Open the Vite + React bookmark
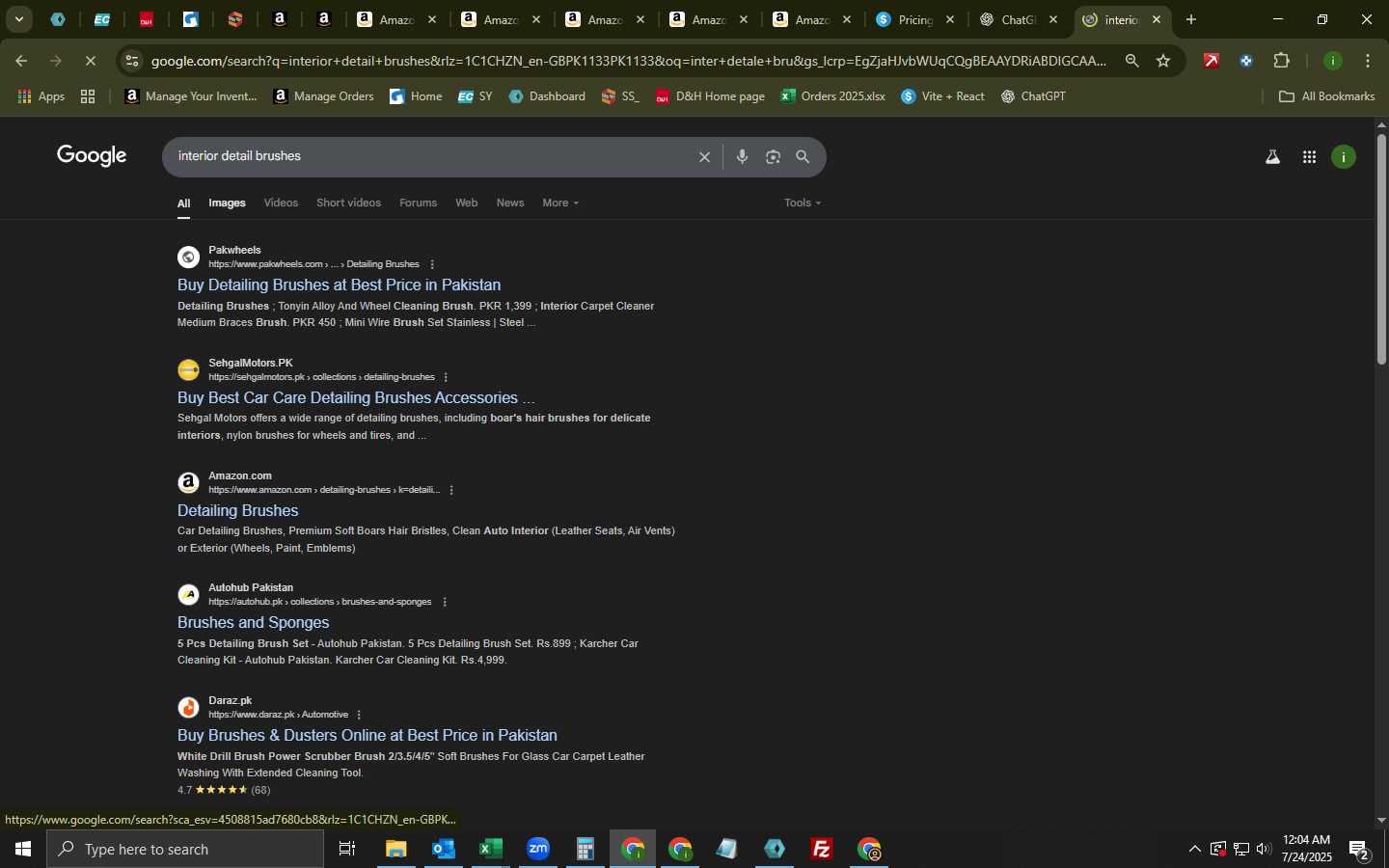This screenshot has width=1389, height=868. click(x=942, y=96)
